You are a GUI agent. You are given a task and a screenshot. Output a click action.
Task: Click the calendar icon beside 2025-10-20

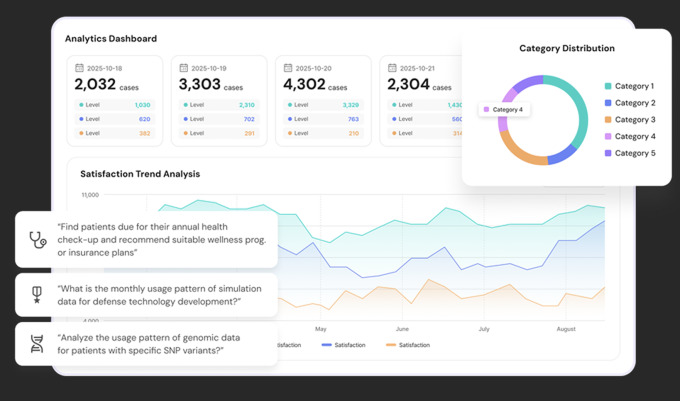pyautogui.click(x=288, y=68)
